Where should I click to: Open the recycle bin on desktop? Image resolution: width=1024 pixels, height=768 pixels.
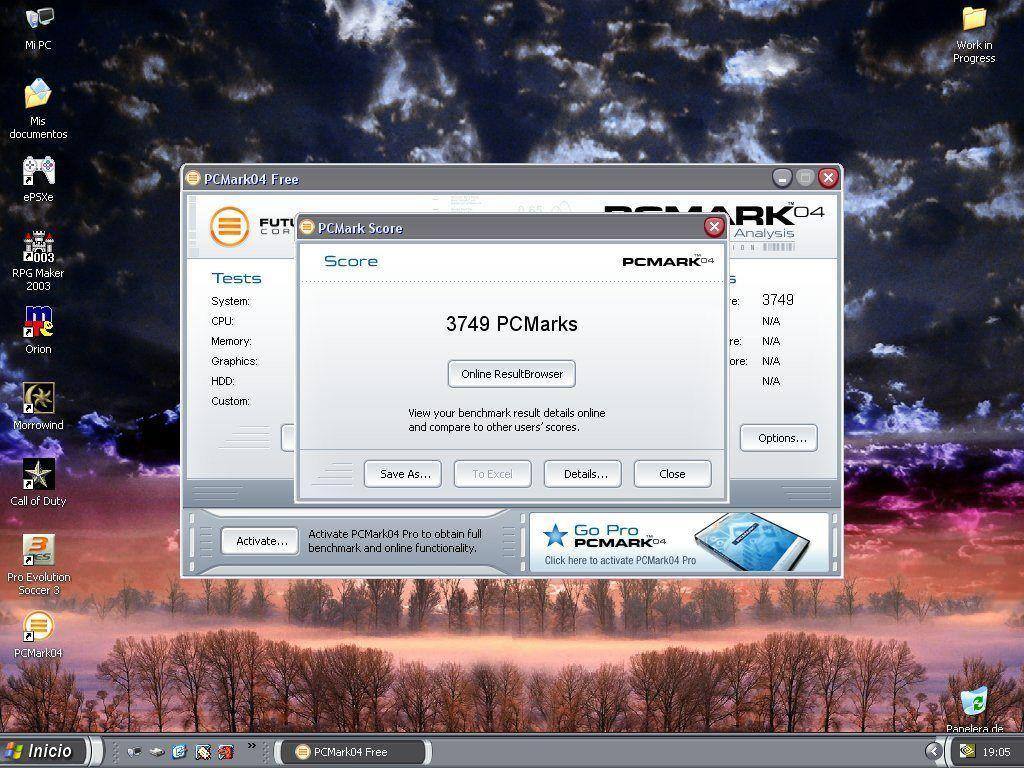[x=974, y=703]
